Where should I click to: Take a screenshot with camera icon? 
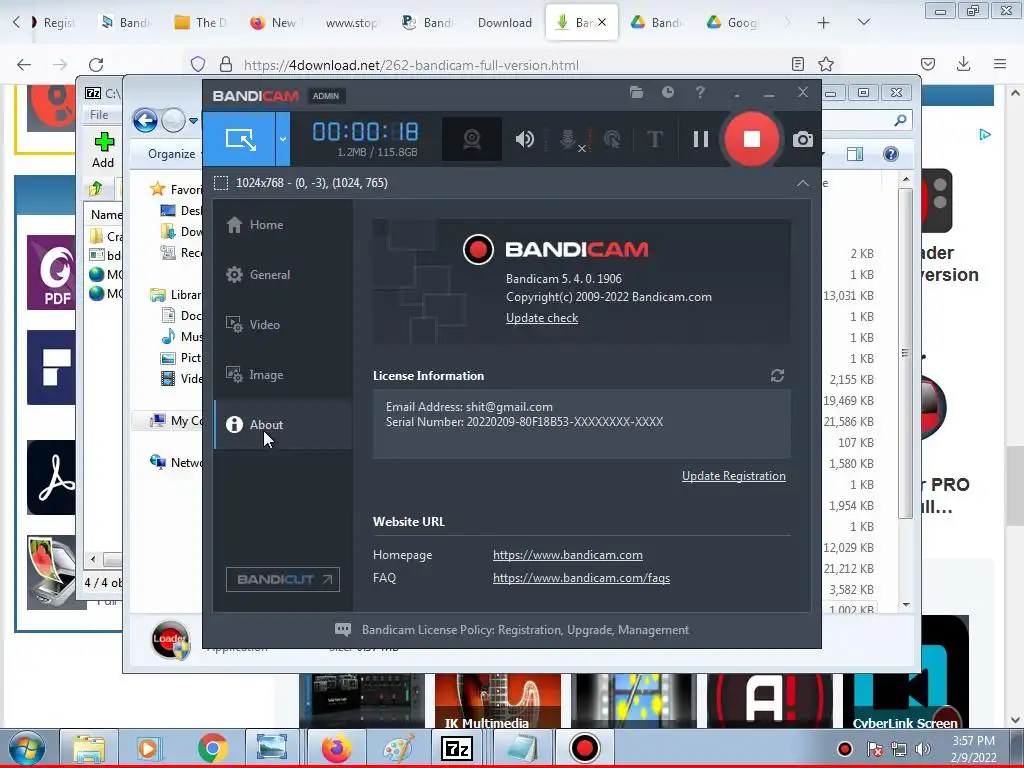pyautogui.click(x=803, y=139)
